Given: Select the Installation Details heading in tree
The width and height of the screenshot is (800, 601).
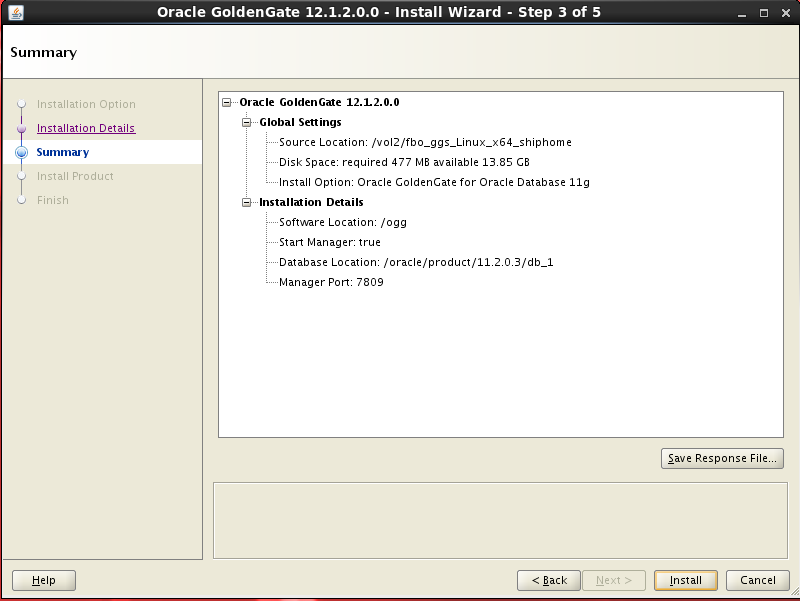Looking at the screenshot, I should coord(311,203).
